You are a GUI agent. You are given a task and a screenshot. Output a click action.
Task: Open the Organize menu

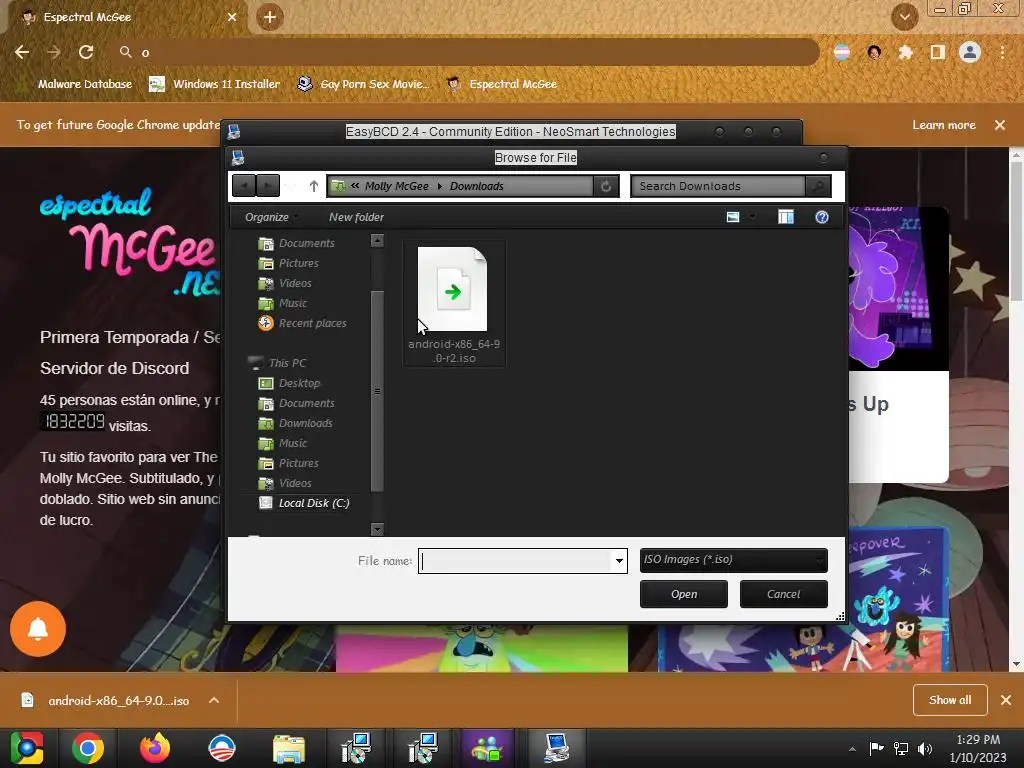pyautogui.click(x=271, y=217)
